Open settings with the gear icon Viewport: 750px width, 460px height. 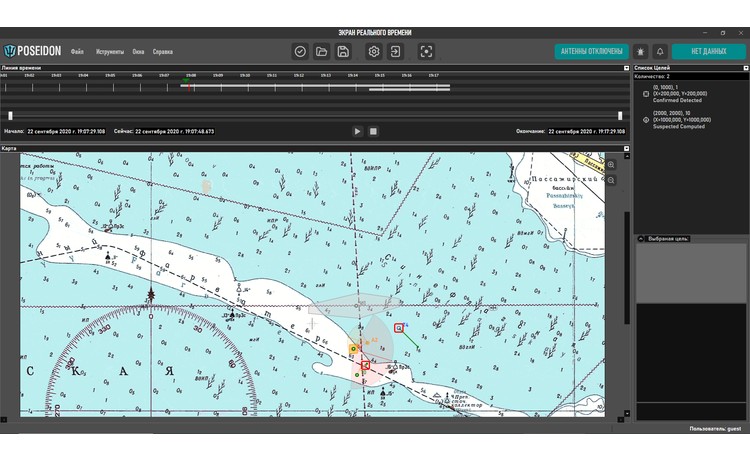(x=374, y=51)
